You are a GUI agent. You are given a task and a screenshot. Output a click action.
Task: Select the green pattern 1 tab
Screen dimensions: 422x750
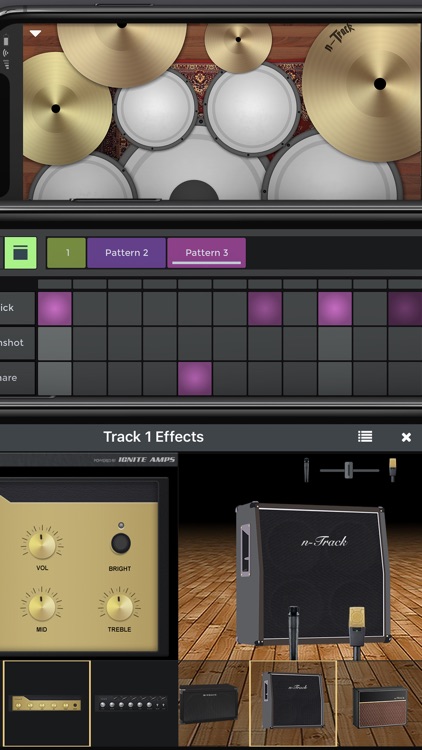click(x=67, y=253)
